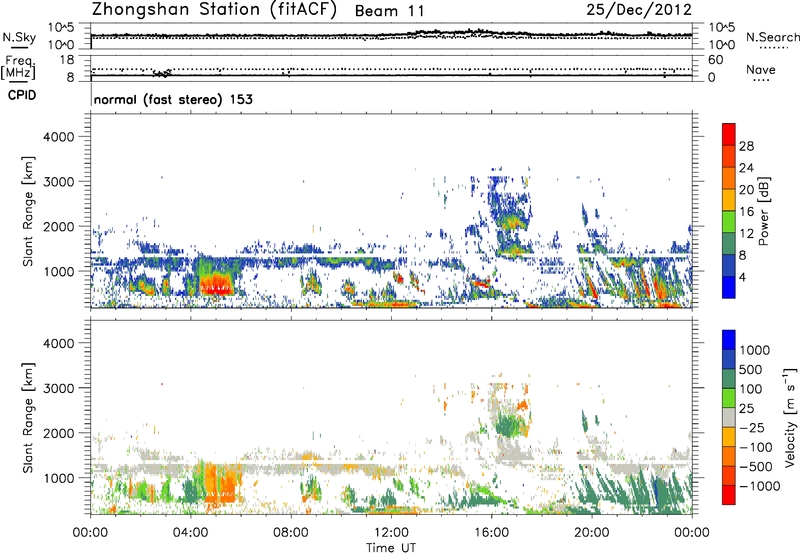Click the 'Power [dB]' colorbar label
Screen dimensions: 800x554
pos(763,211)
